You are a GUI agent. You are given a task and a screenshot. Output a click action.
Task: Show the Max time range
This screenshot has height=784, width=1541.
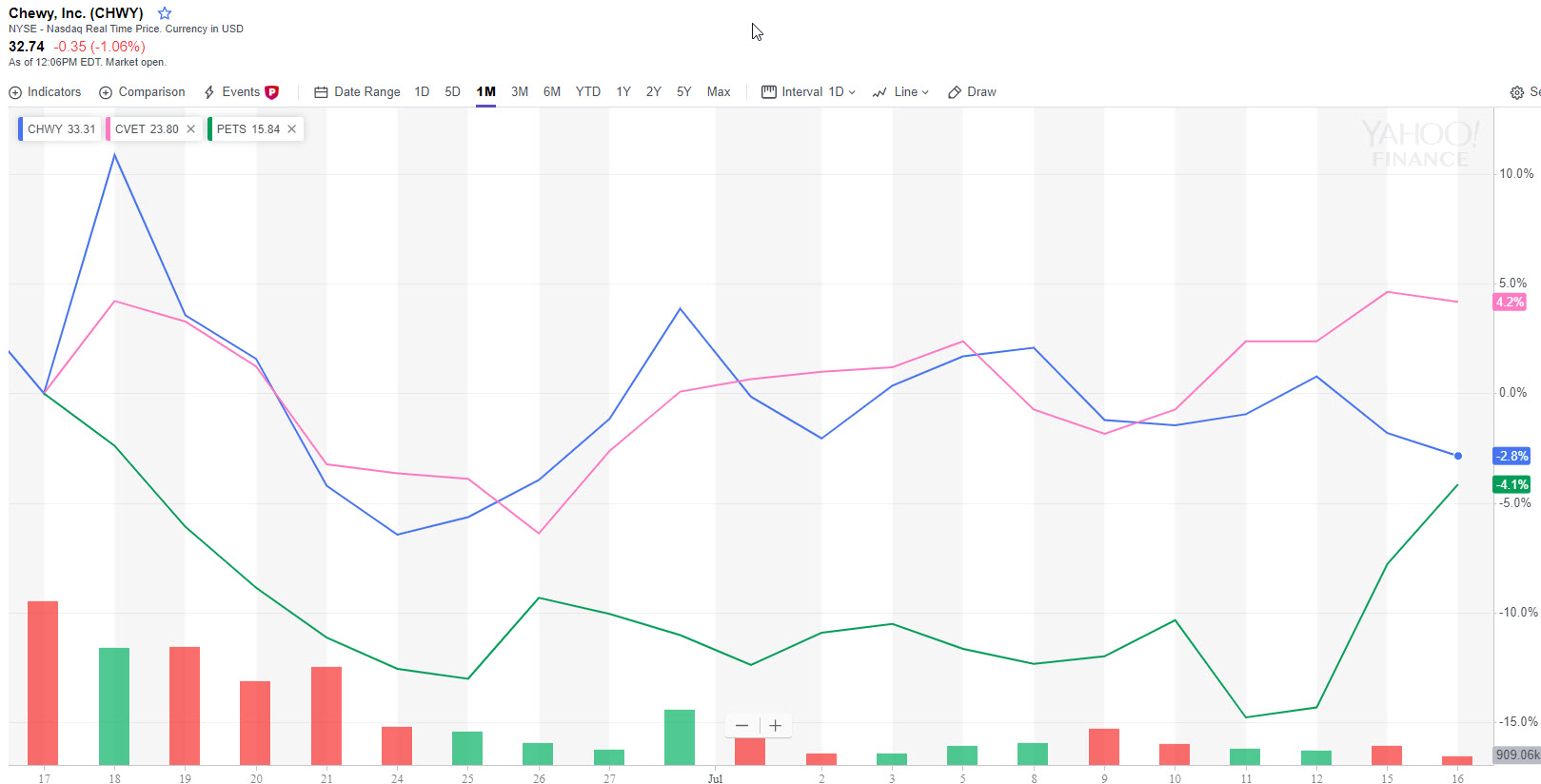click(x=719, y=92)
